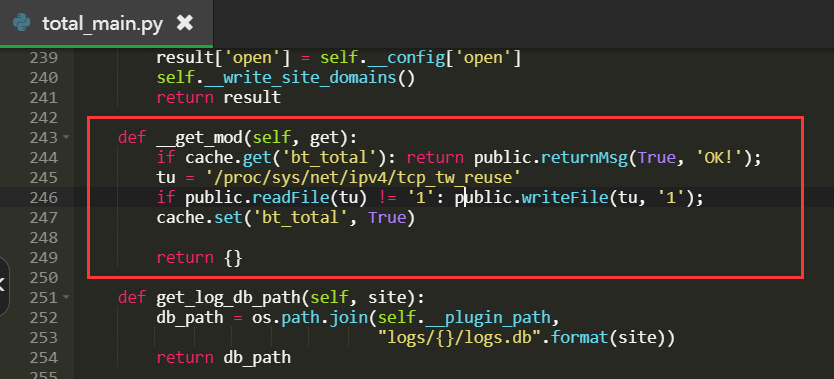Viewport: 834px width, 379px height.
Task: Close the total_main.py tab
Action: [x=185, y=23]
